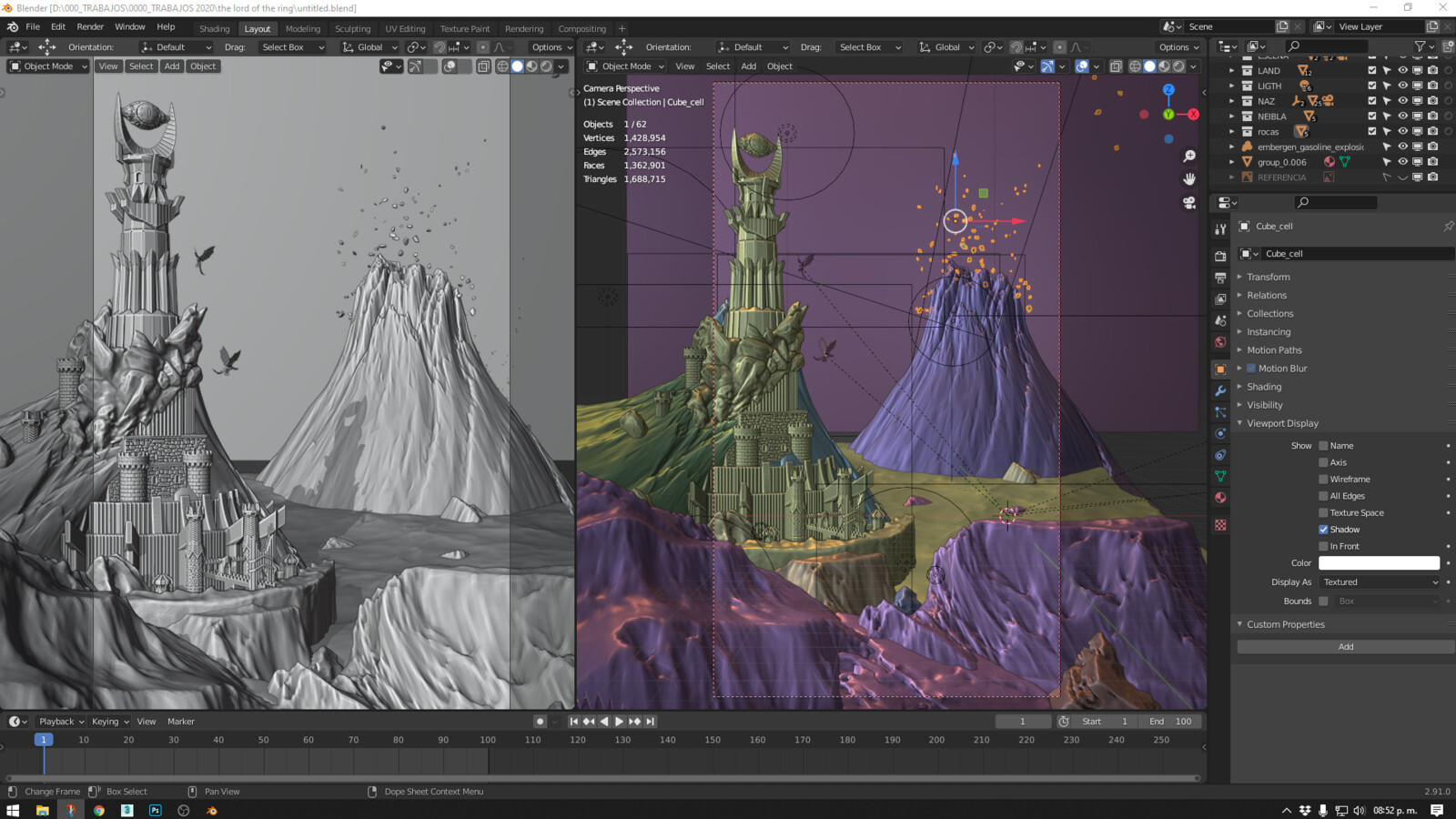Open left viewport Object Mode dropdown

tap(48, 66)
